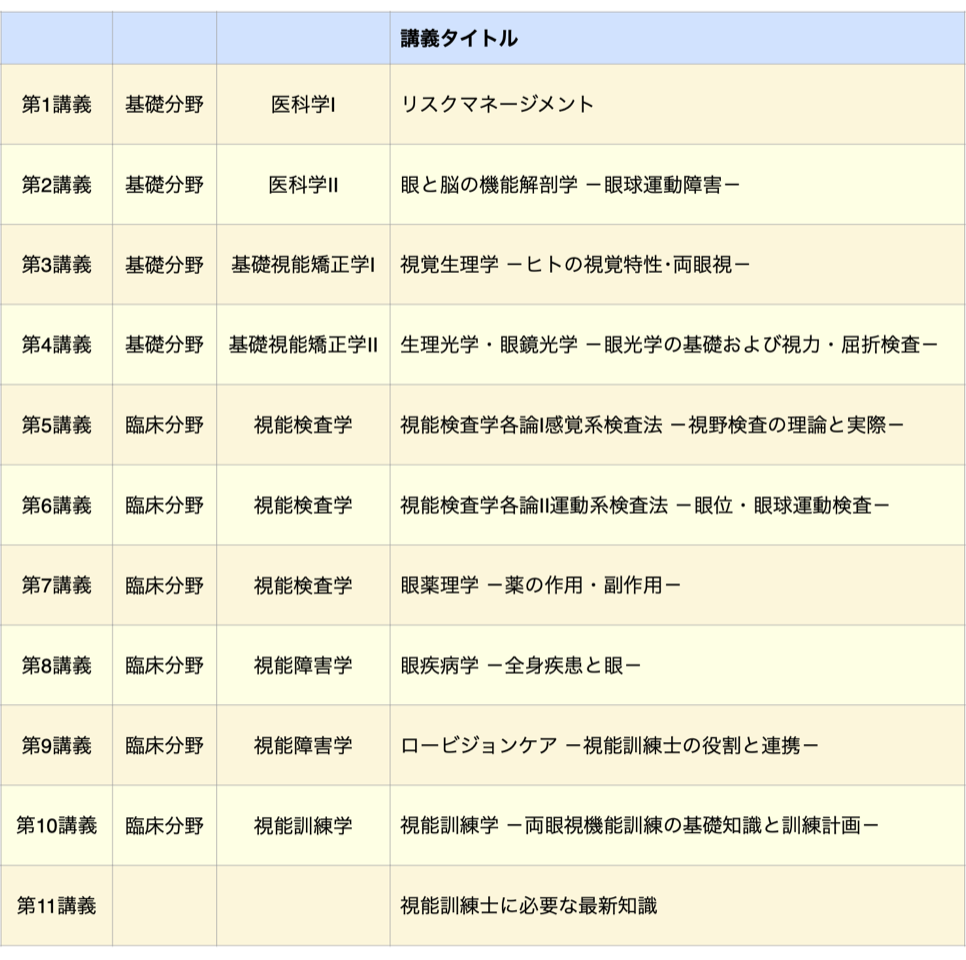The width and height of the screenshot is (966, 960).
Task: Select the 眼と脳の機能解剖学 lecture title
Action: point(570,185)
